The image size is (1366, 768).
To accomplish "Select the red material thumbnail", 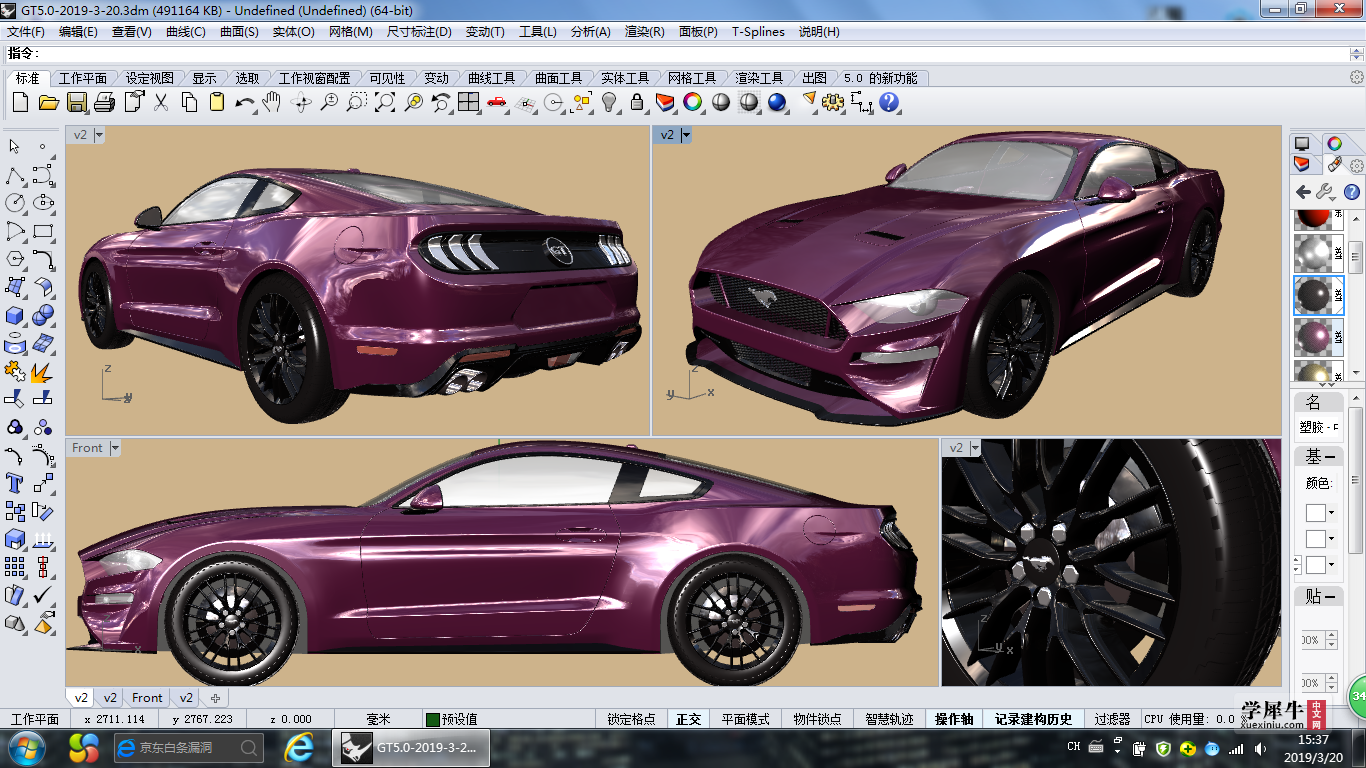I will pyautogui.click(x=1318, y=219).
